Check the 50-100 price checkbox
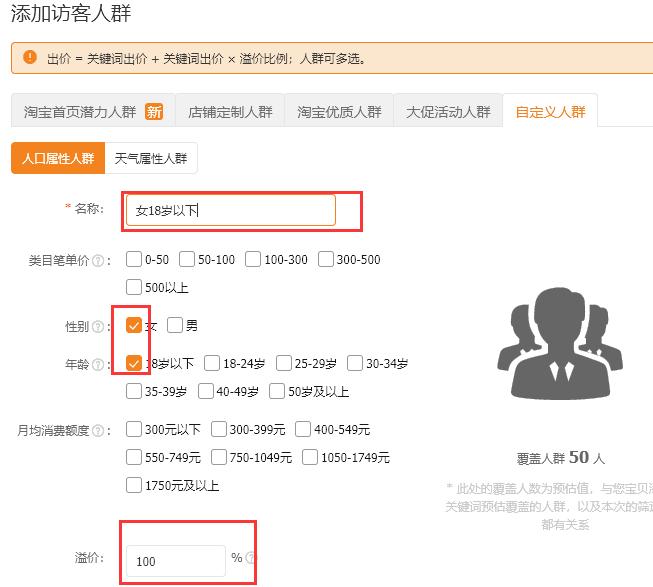This screenshot has width=653, height=587. 187,259
